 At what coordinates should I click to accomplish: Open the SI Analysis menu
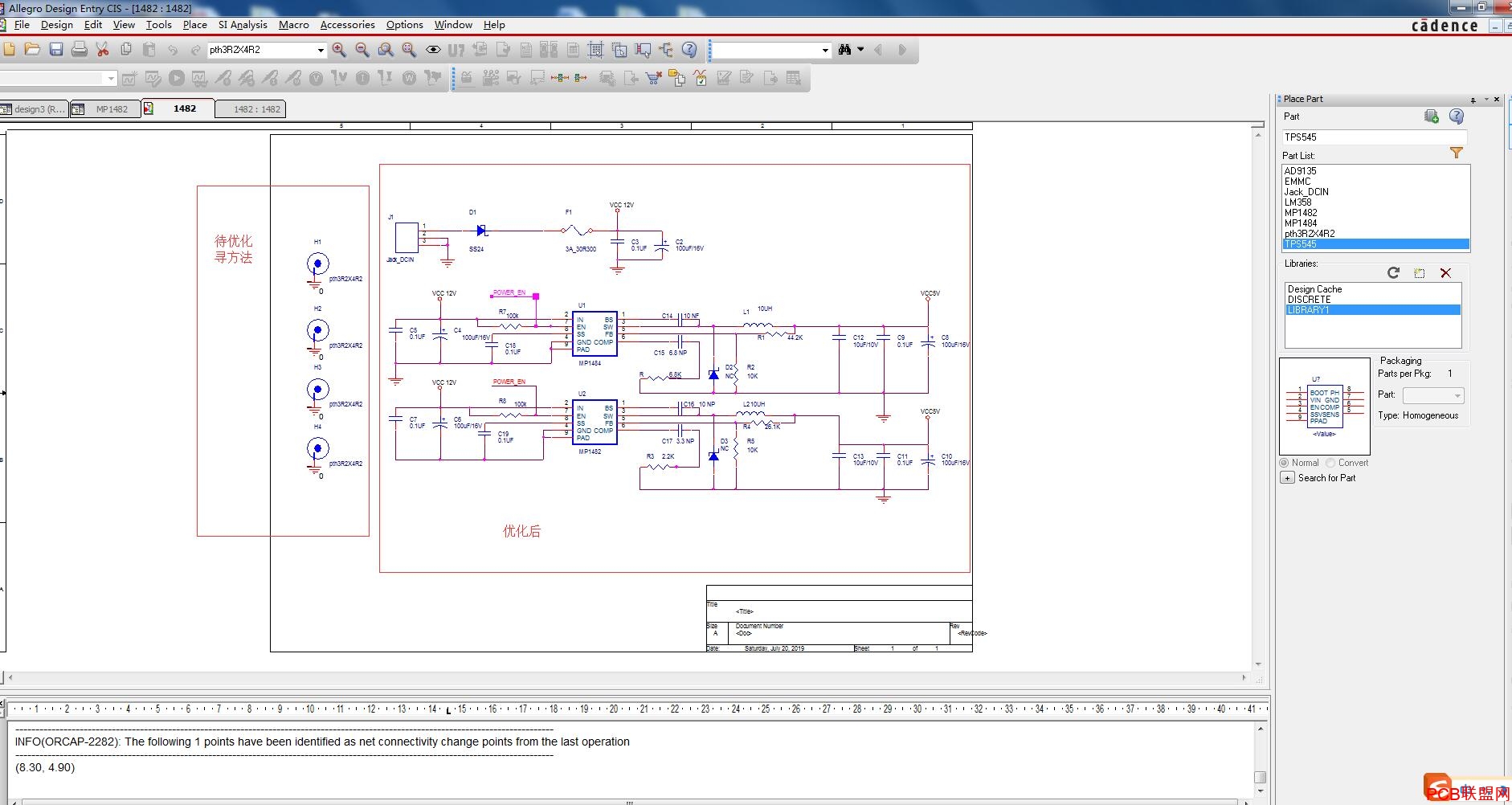[243, 25]
